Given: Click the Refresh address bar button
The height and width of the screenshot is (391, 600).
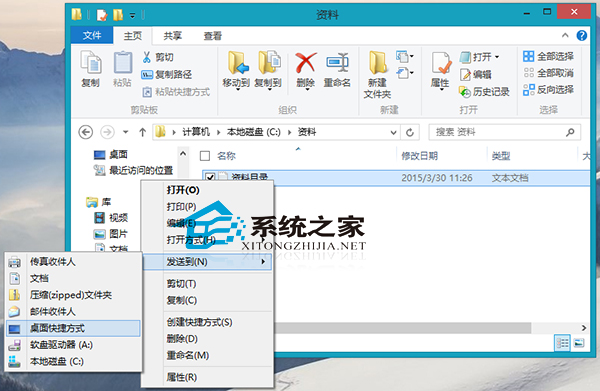Looking at the screenshot, I should point(410,132).
